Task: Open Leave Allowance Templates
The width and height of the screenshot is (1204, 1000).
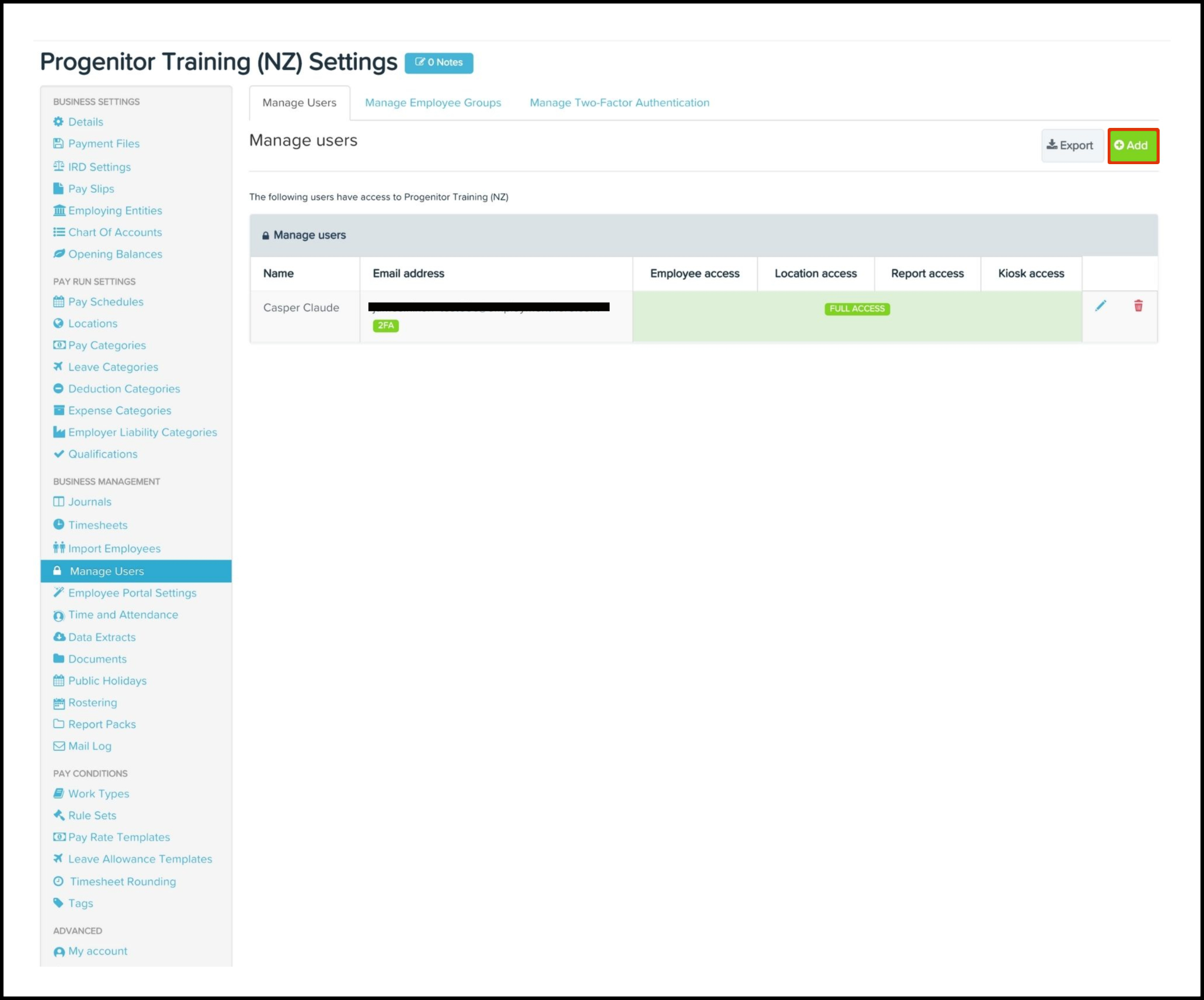Action: [x=140, y=859]
